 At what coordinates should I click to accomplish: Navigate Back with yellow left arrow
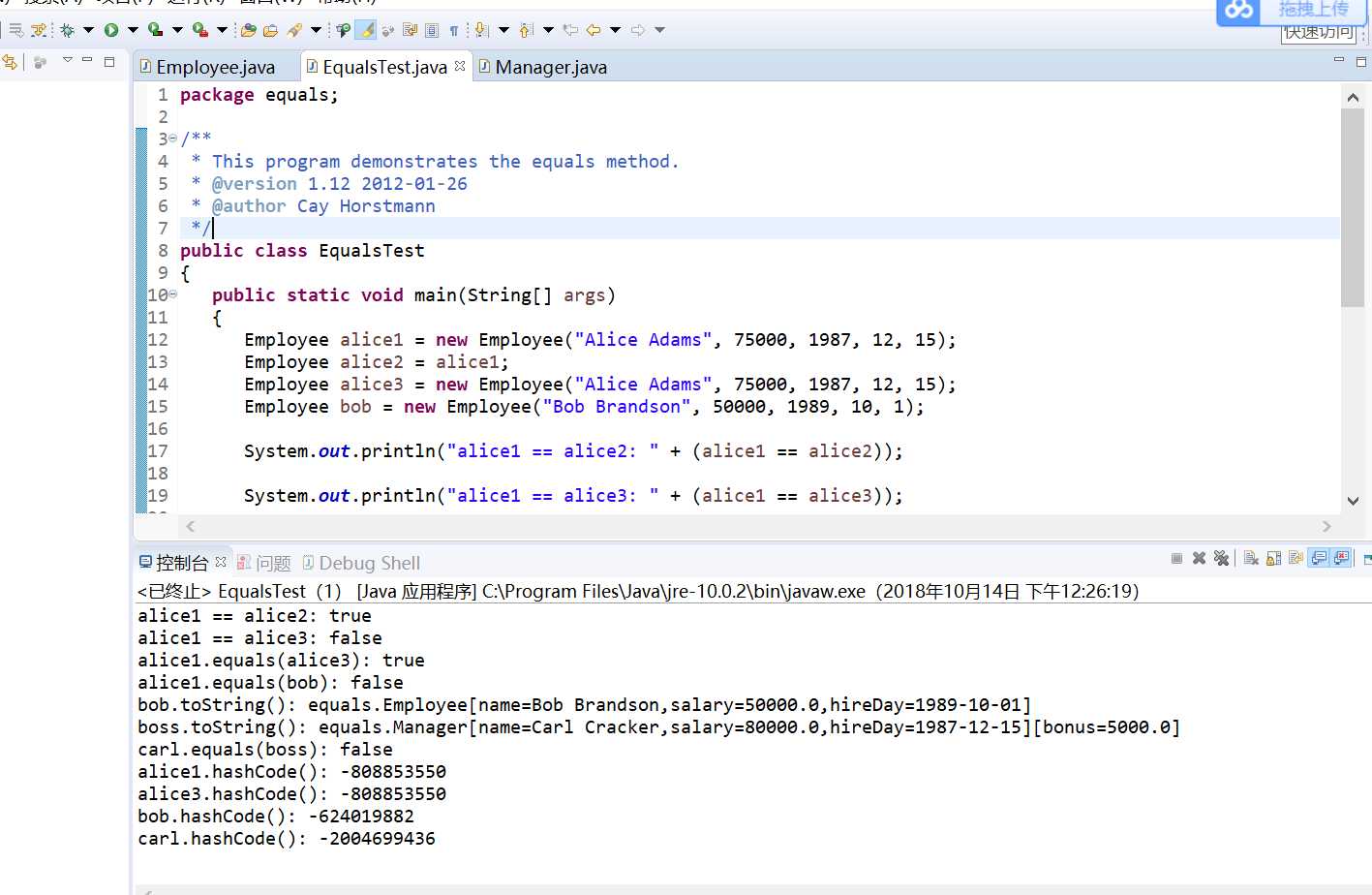(594, 30)
